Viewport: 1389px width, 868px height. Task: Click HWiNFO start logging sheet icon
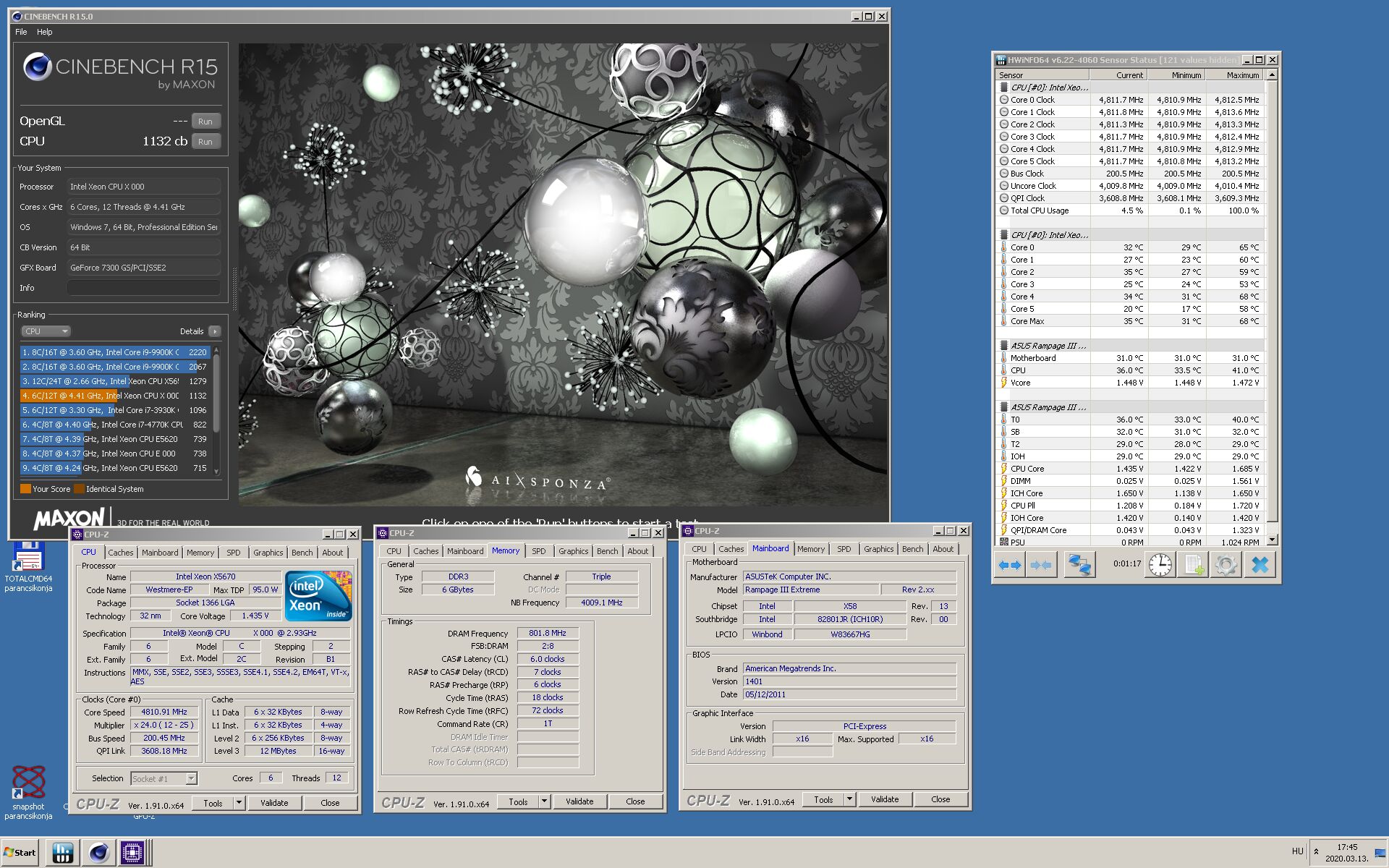pyautogui.click(x=1193, y=565)
